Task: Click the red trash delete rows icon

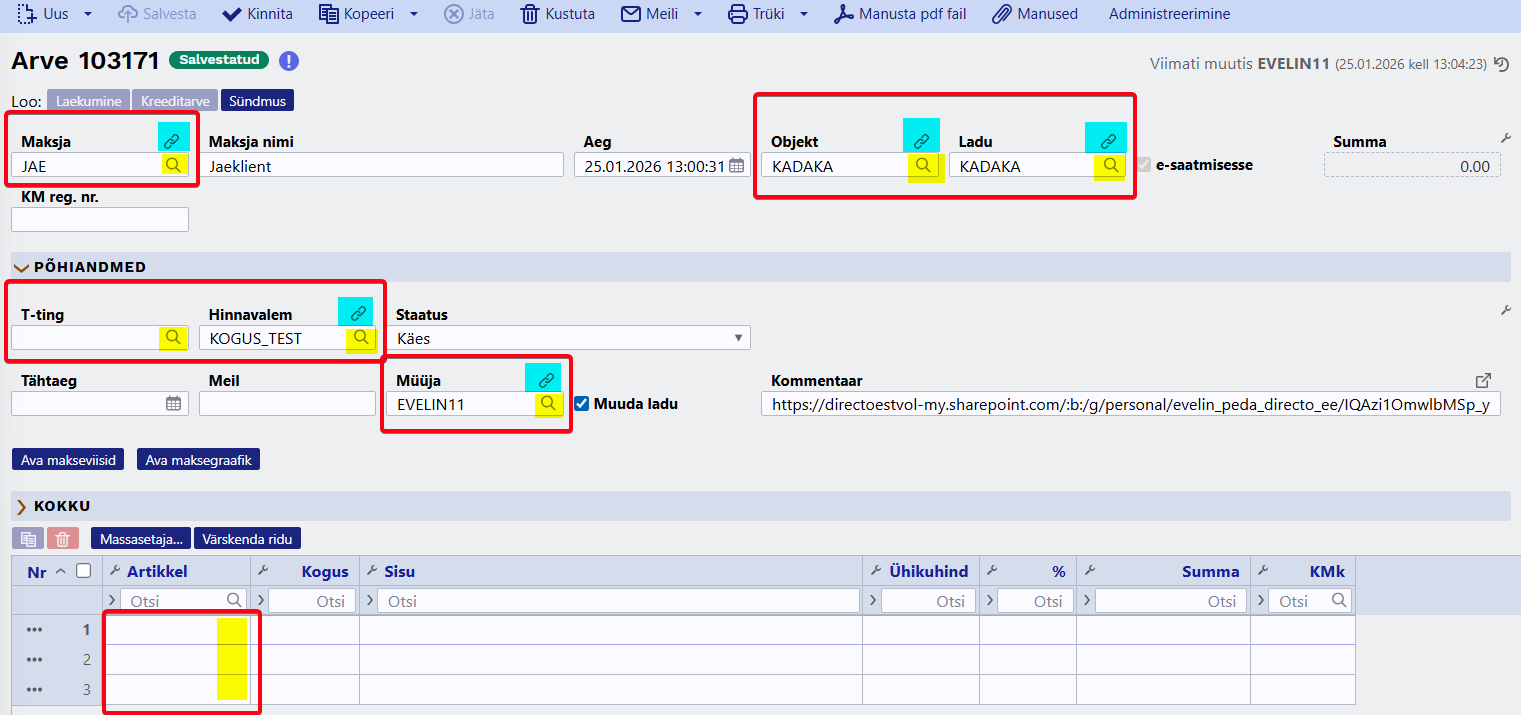Action: point(62,539)
